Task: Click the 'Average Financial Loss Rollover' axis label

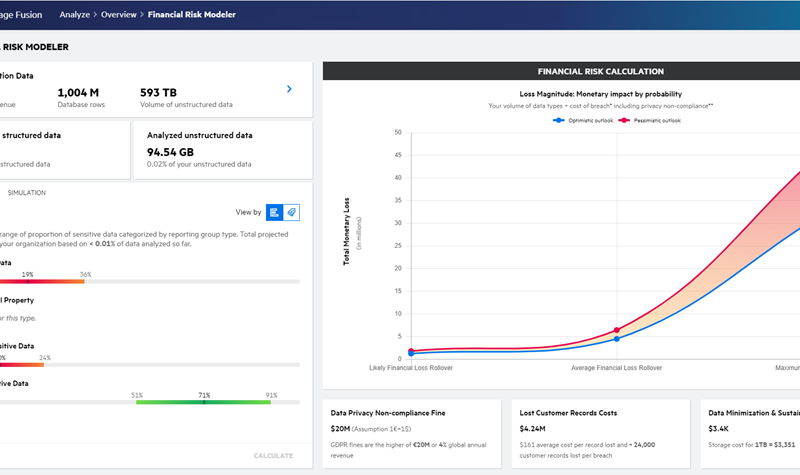Action: 616,368
